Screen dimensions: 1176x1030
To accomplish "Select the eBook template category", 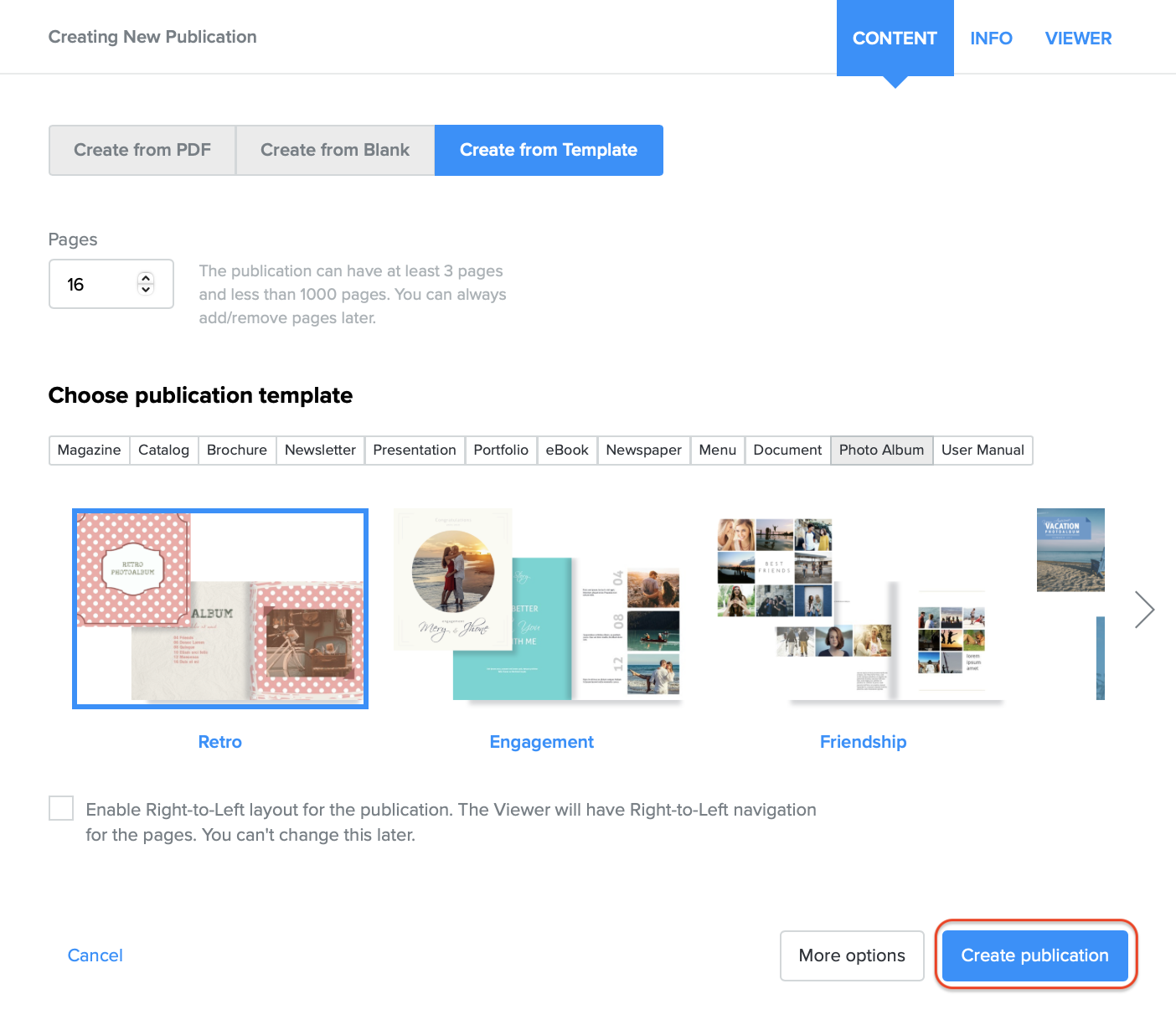I will [x=567, y=450].
